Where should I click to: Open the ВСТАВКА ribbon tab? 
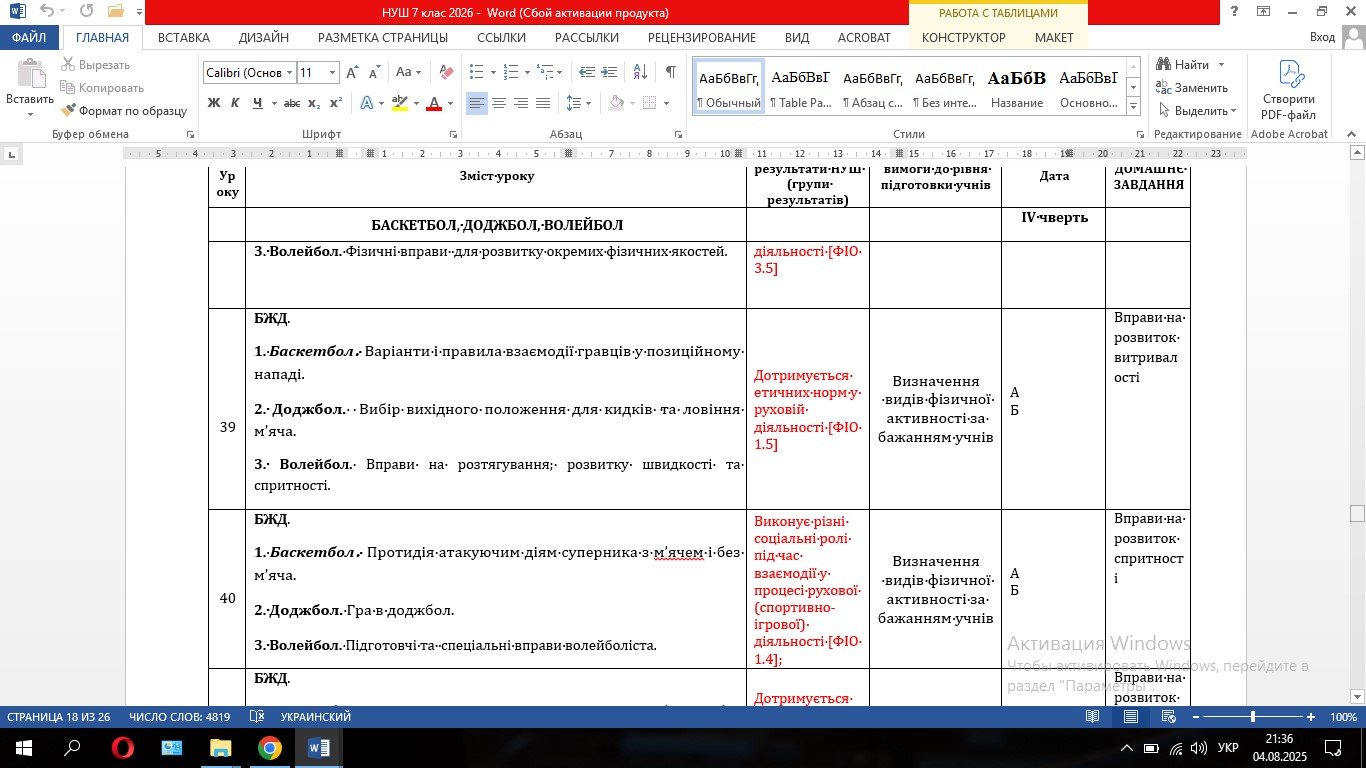pos(184,38)
